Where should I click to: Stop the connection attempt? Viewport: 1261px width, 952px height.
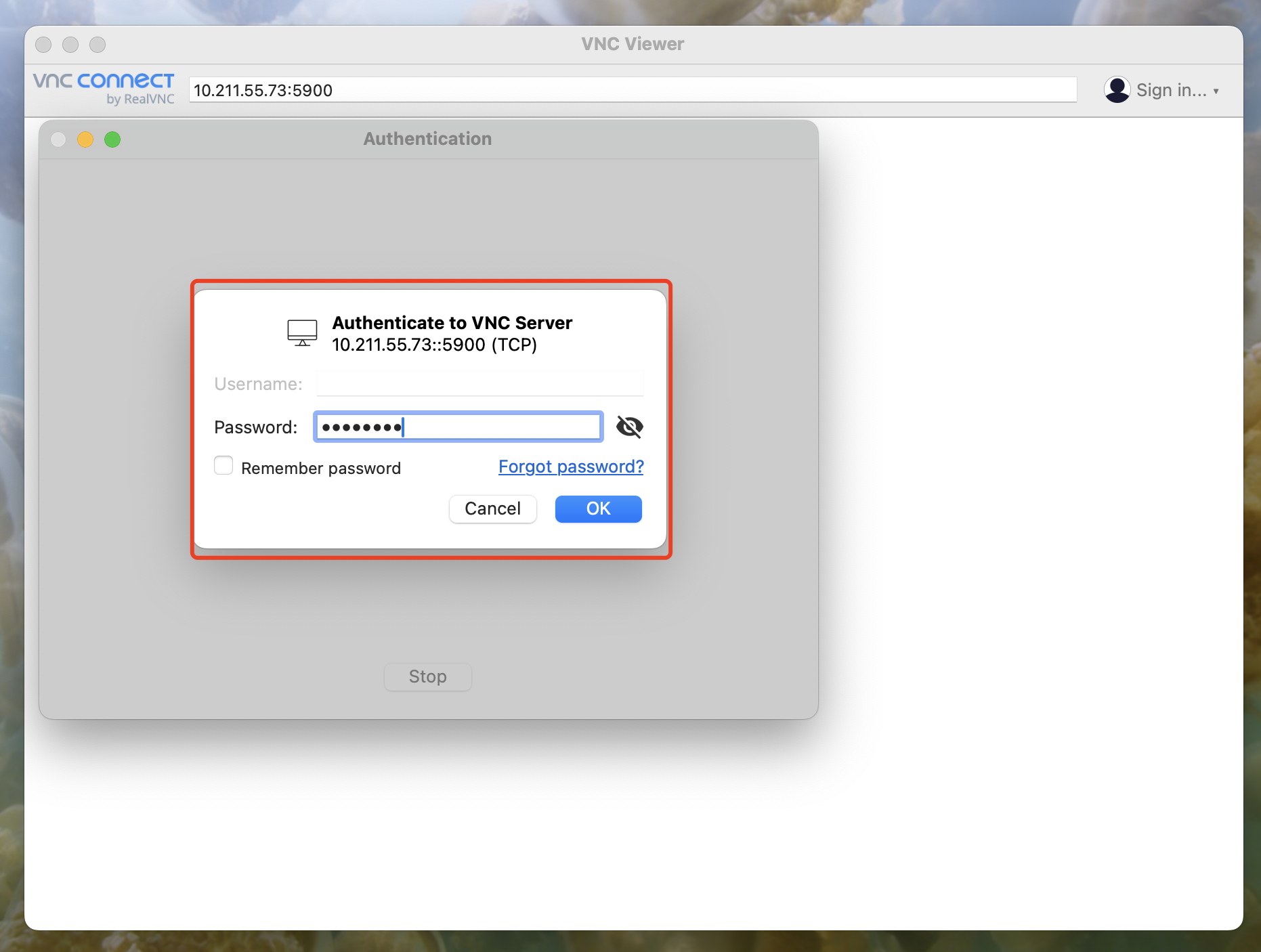(427, 676)
